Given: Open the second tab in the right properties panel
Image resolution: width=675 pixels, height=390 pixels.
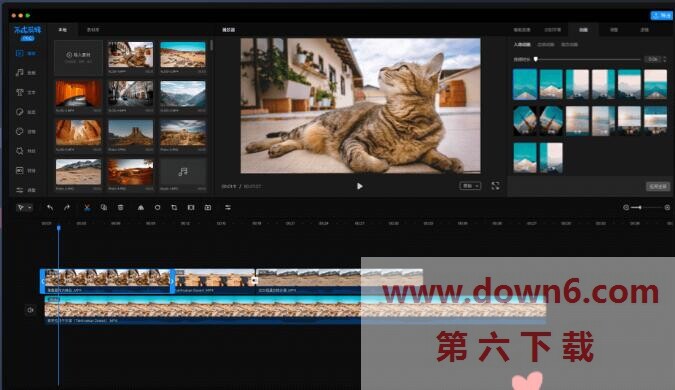Looking at the screenshot, I should pos(552,30).
